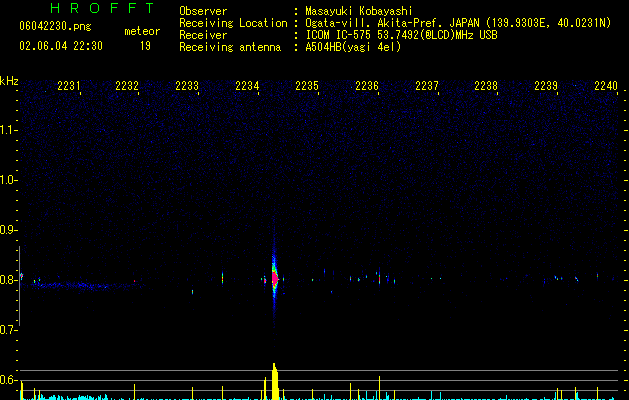Click the 2233 time marker
The width and height of the screenshot is (629, 400).
tap(187, 86)
